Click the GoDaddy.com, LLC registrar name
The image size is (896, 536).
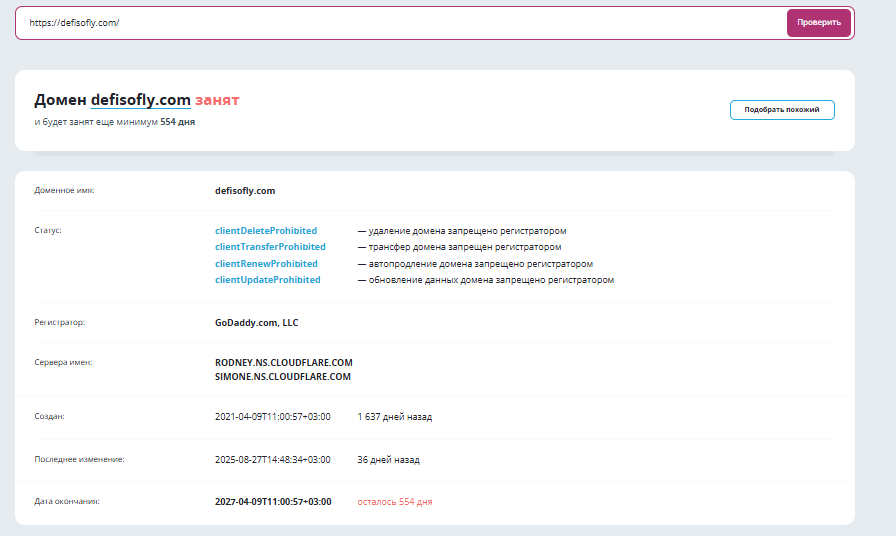(x=256, y=323)
